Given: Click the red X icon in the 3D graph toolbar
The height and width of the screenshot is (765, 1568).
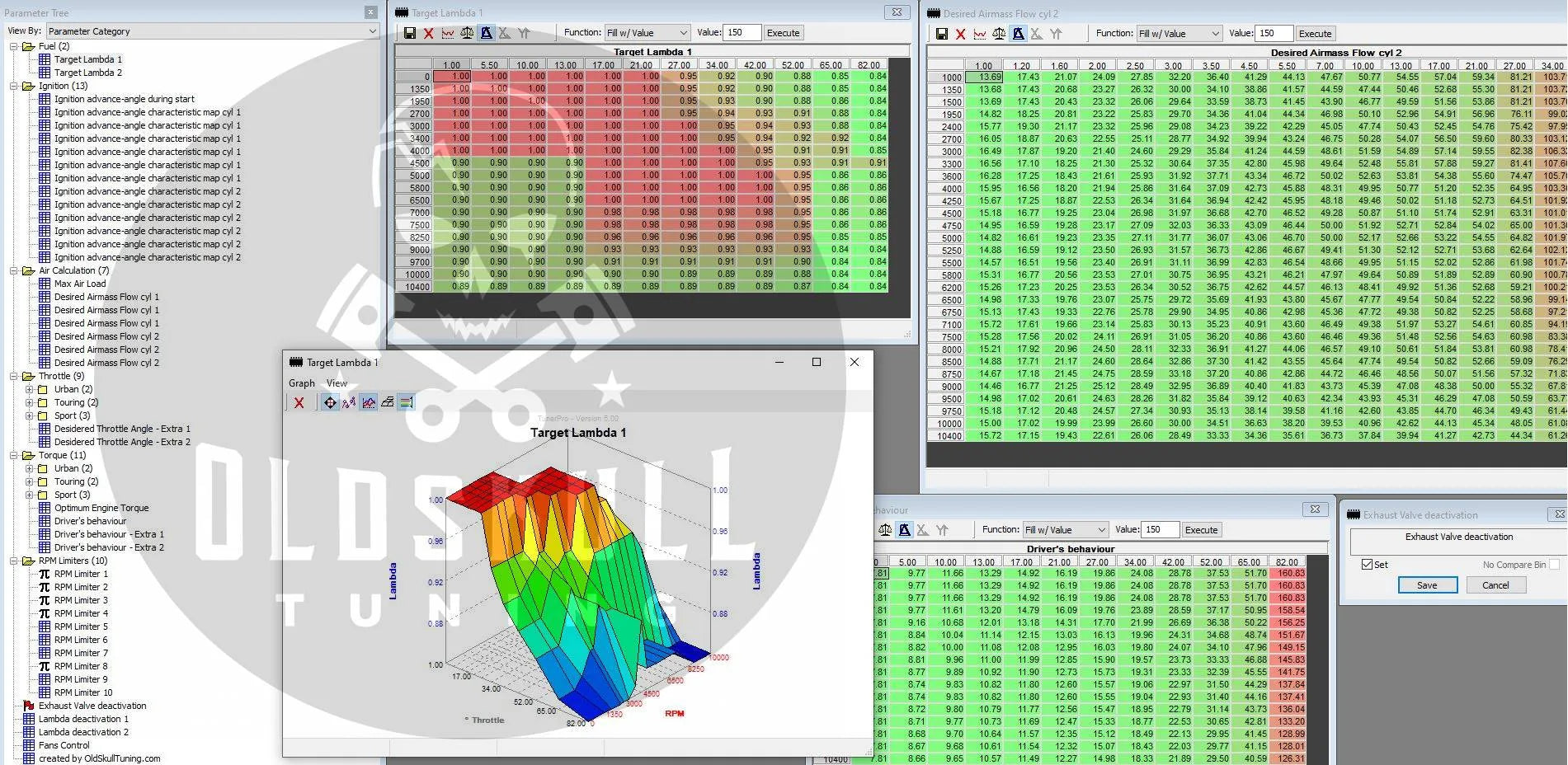Looking at the screenshot, I should (299, 402).
